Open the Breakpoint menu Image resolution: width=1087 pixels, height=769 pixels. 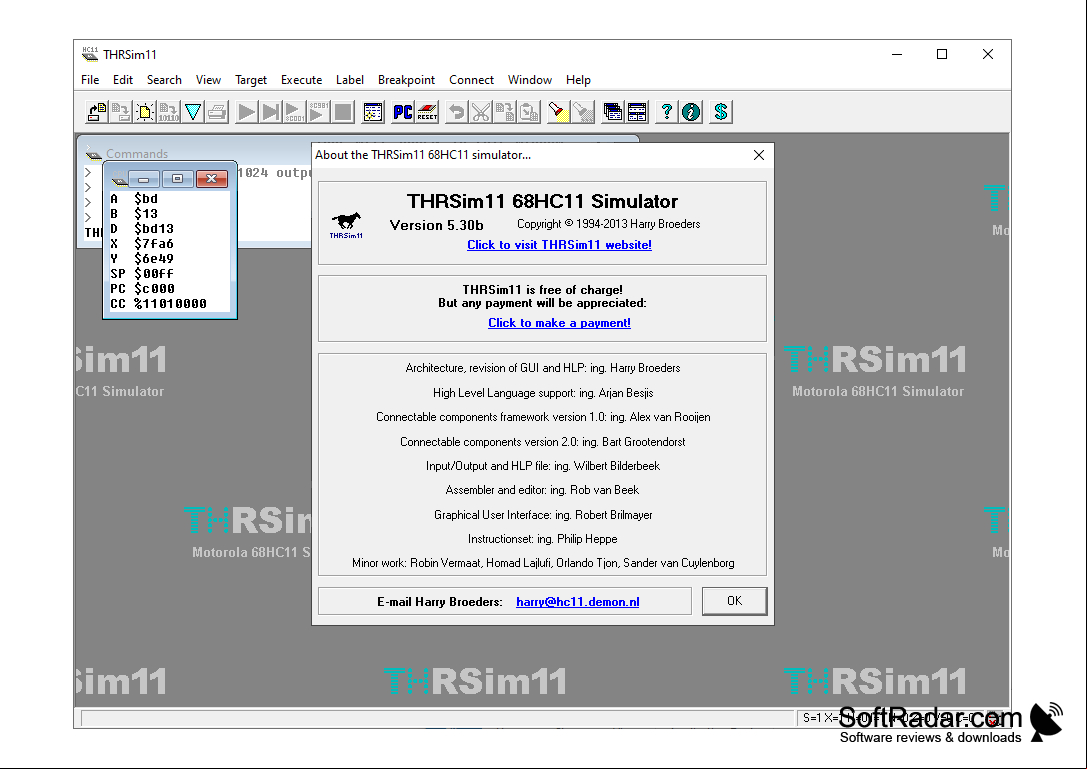406,80
